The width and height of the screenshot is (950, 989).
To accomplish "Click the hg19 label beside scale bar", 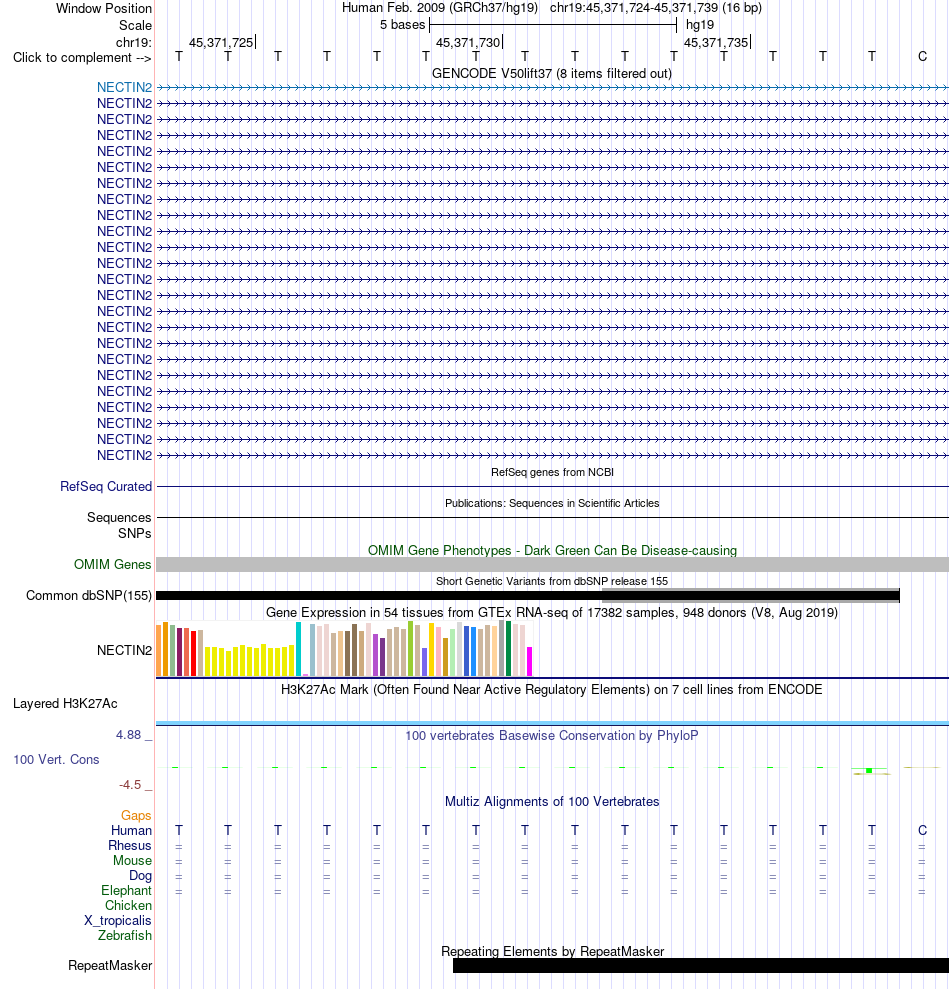I will click(700, 25).
